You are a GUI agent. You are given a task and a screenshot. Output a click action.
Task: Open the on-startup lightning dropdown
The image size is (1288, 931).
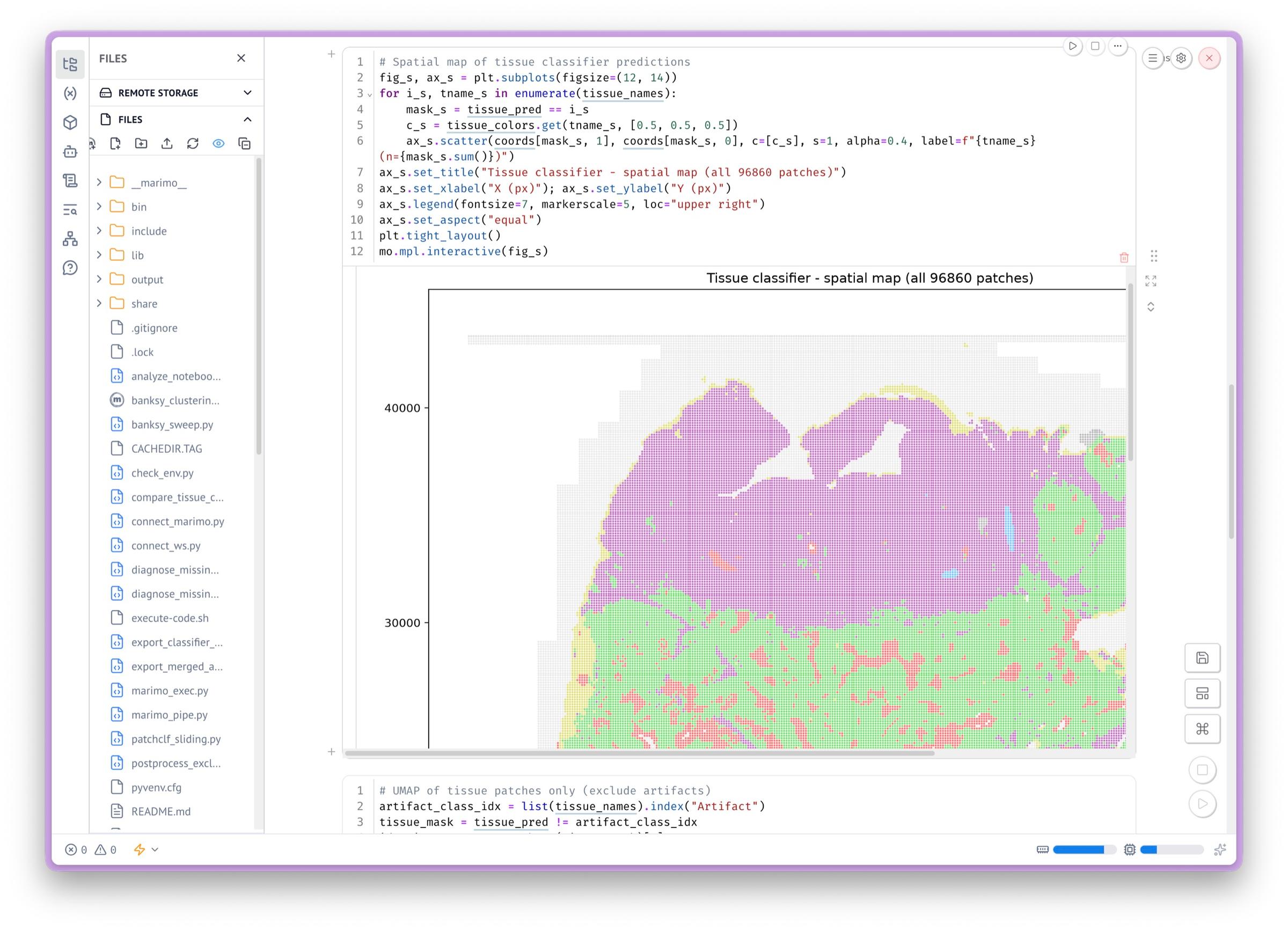click(145, 850)
